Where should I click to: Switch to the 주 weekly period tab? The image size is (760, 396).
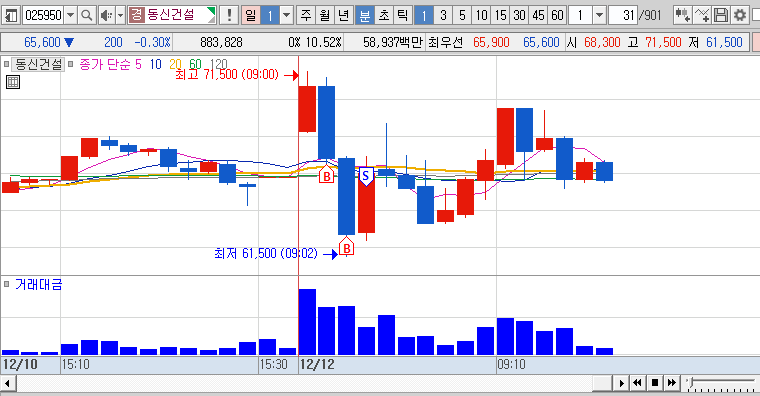pos(306,16)
